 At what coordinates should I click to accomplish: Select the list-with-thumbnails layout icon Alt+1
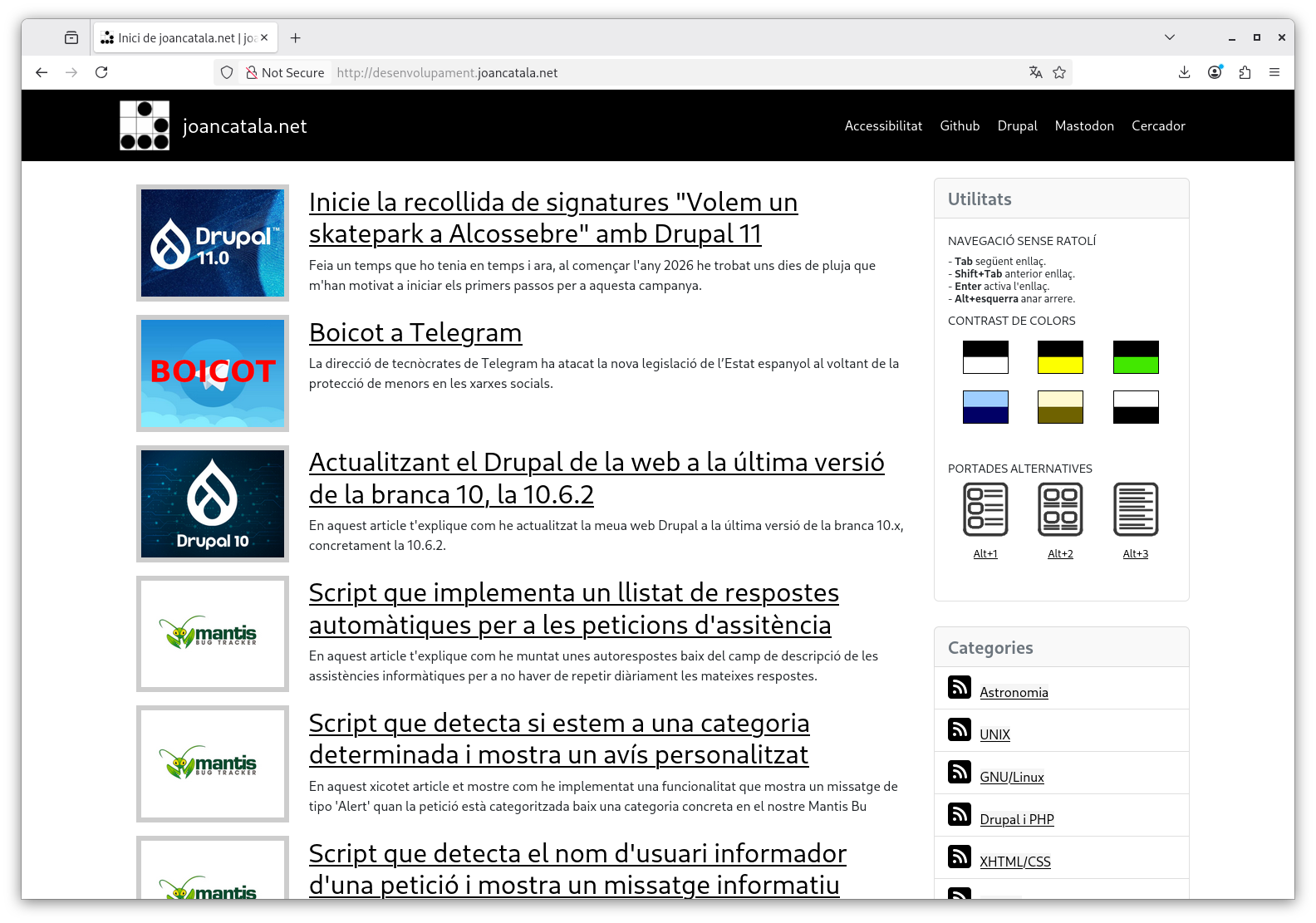pos(985,509)
